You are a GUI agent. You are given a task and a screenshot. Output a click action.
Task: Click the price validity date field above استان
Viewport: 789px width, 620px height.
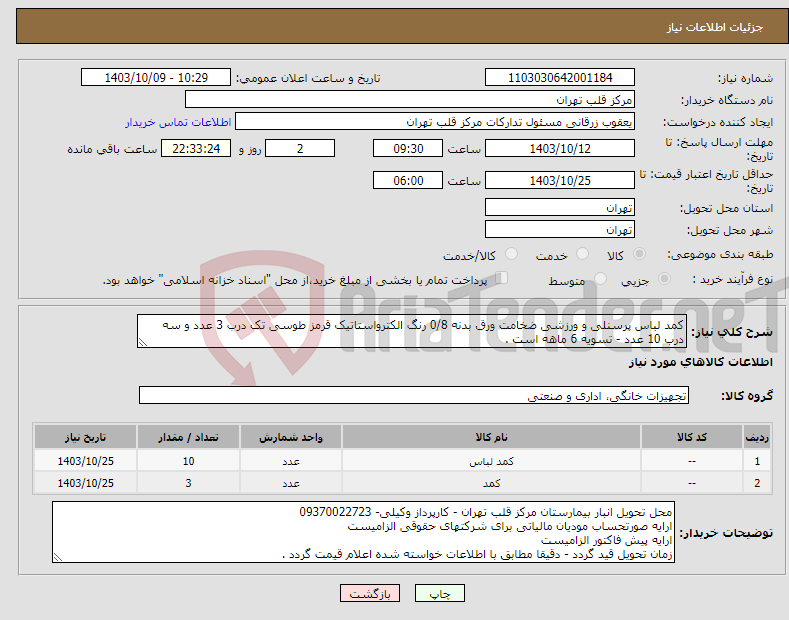tap(560, 180)
